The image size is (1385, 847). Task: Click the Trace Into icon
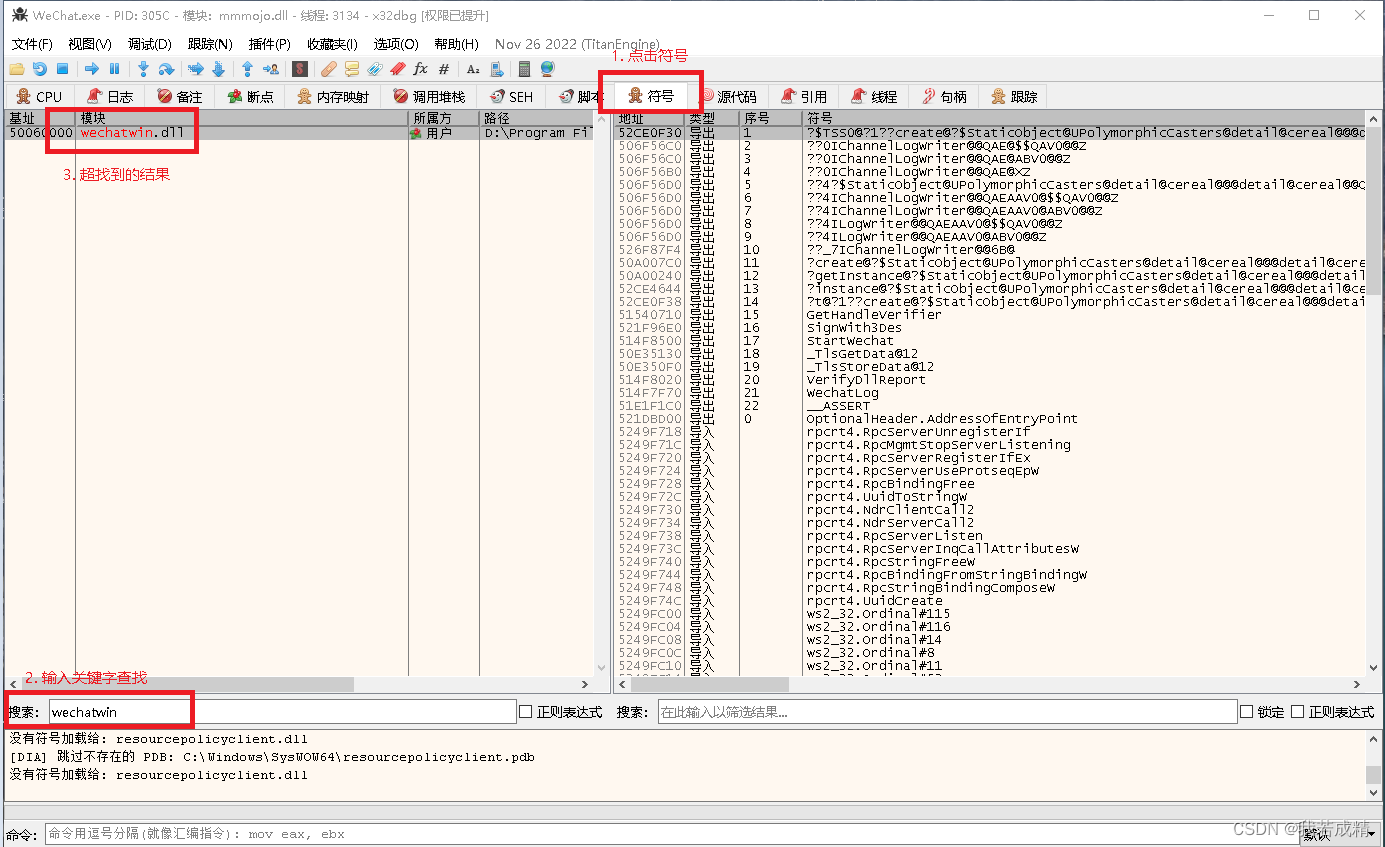point(195,69)
